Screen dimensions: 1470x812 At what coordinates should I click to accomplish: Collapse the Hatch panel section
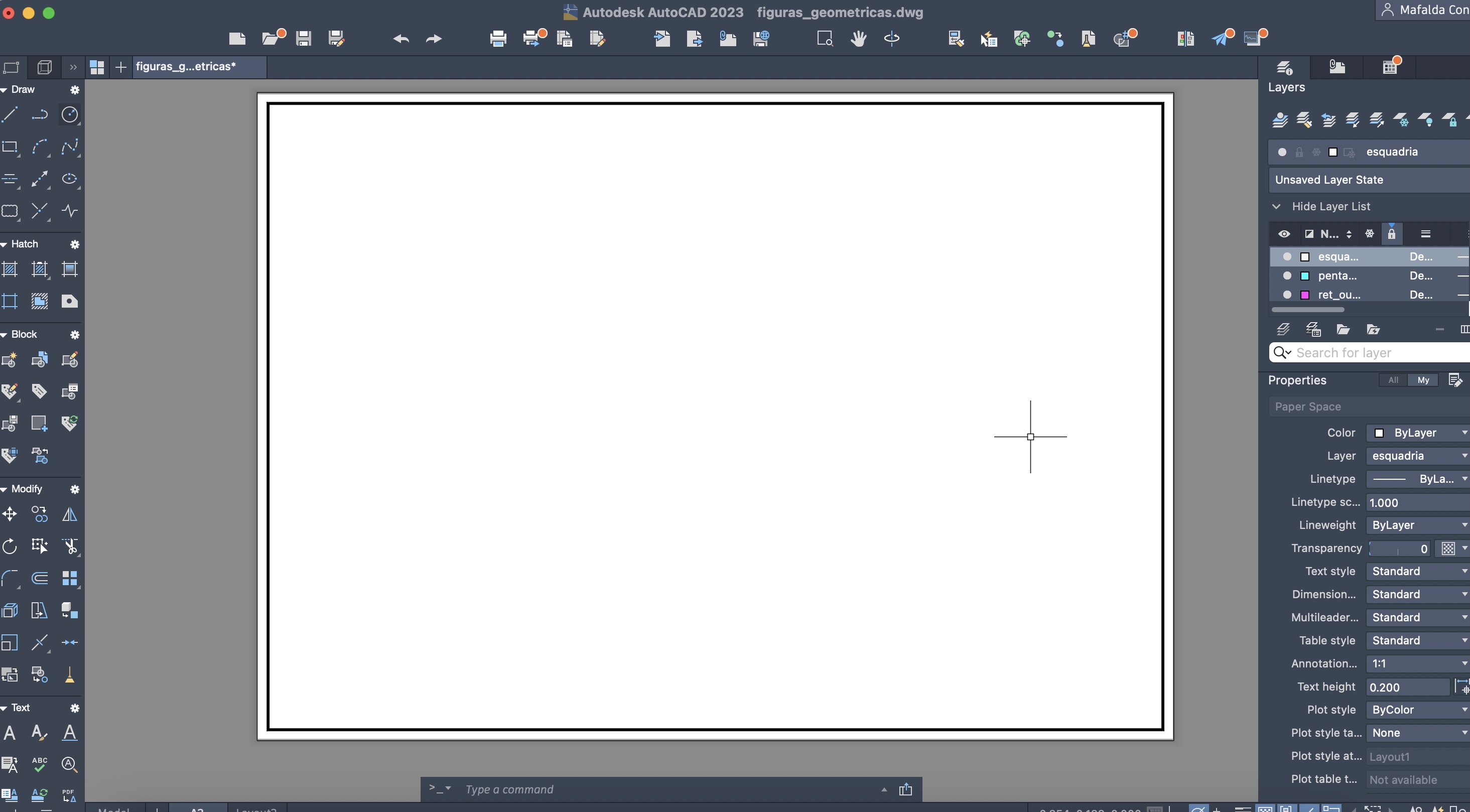[5, 244]
